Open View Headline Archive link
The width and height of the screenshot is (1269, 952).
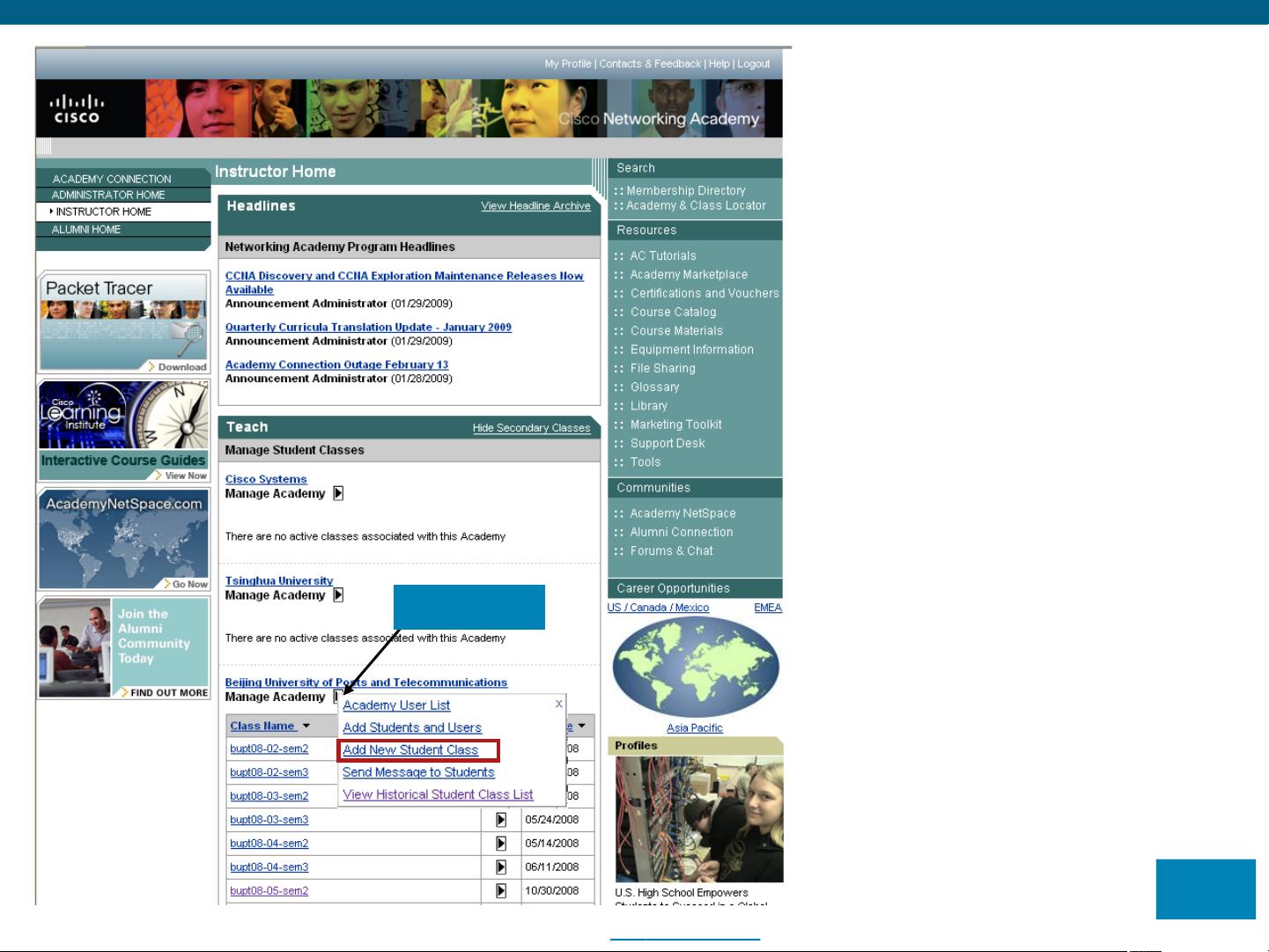[535, 206]
